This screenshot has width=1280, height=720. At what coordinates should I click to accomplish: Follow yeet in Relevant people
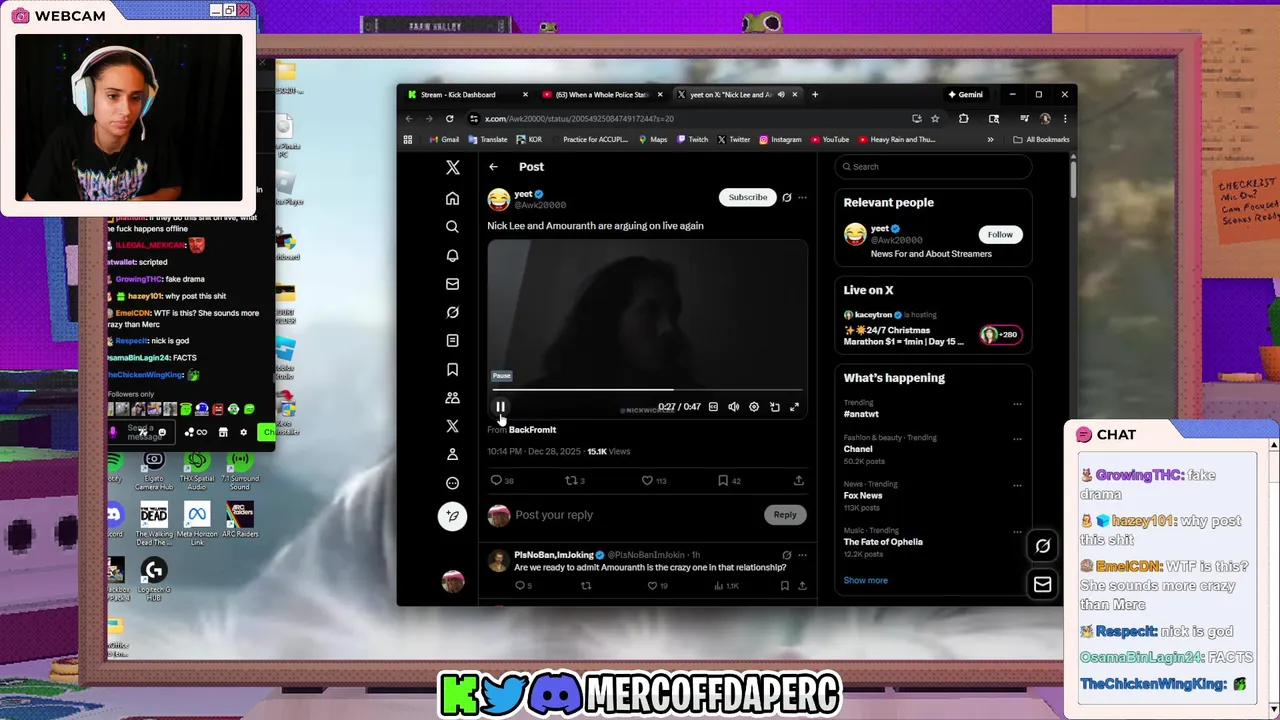tap(1000, 234)
